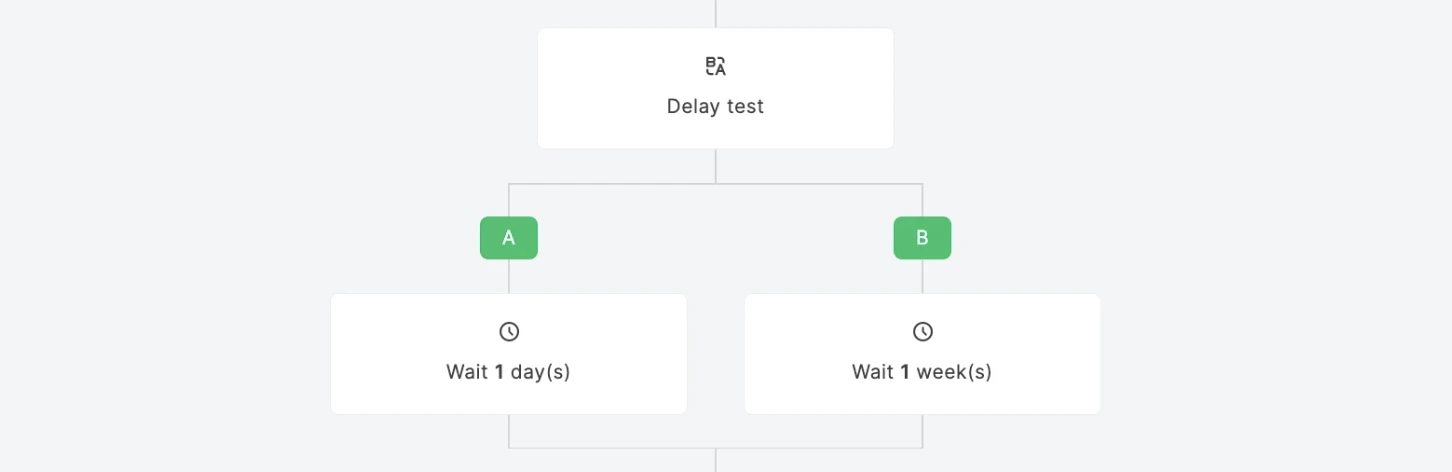Screen dimensions: 1452x472
Task: Click the "week(s)" text in variant B step
Action: click(x=954, y=372)
